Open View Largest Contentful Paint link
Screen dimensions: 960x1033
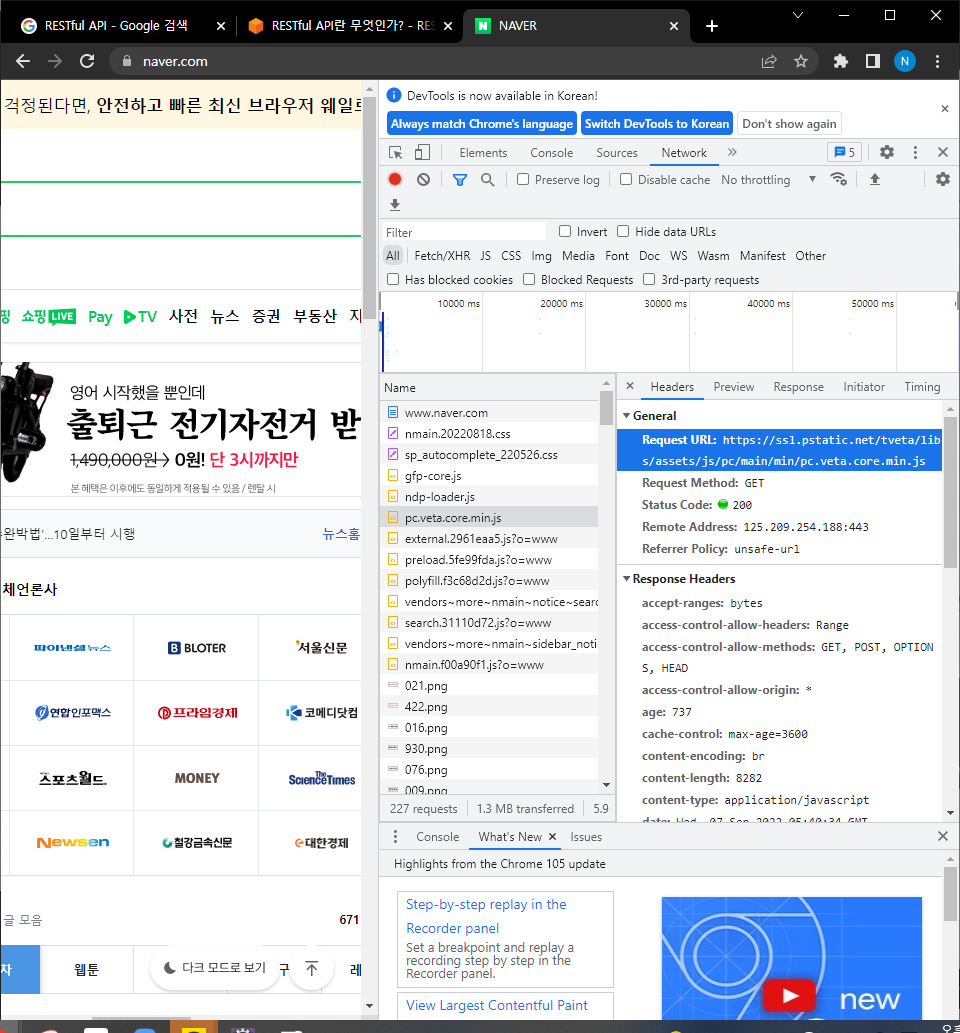(x=497, y=1005)
